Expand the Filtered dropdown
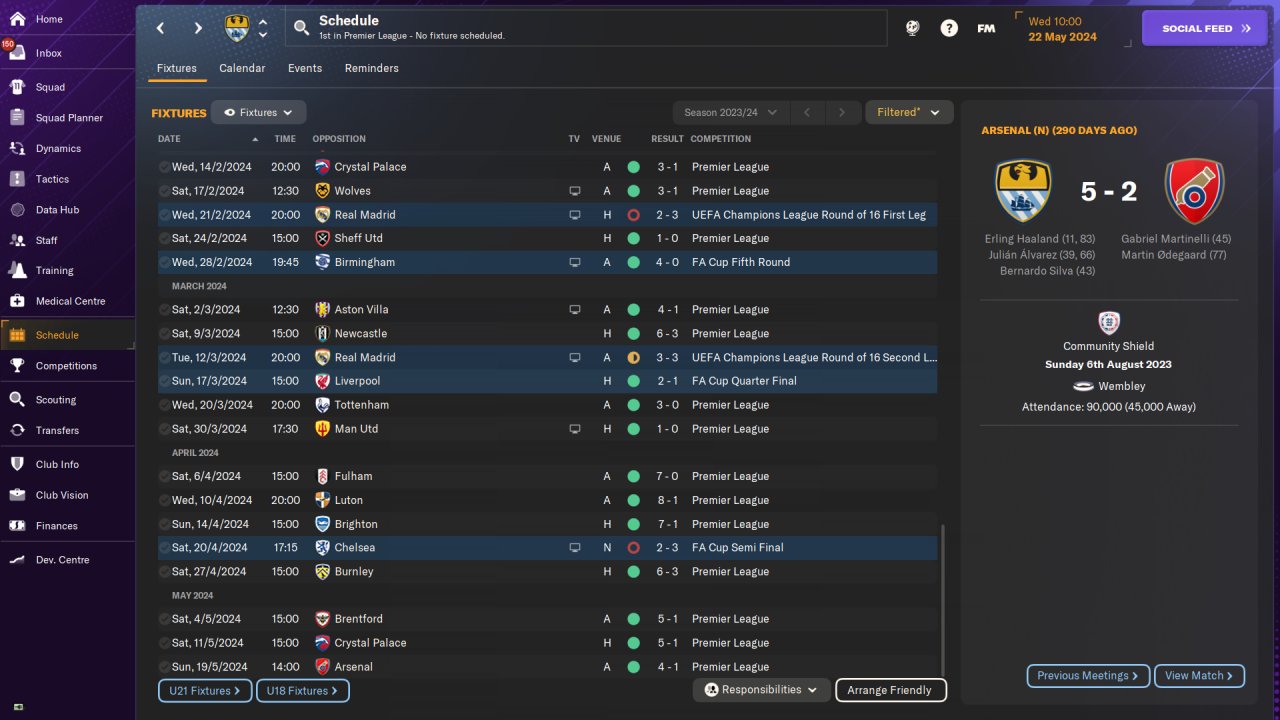 pos(908,113)
